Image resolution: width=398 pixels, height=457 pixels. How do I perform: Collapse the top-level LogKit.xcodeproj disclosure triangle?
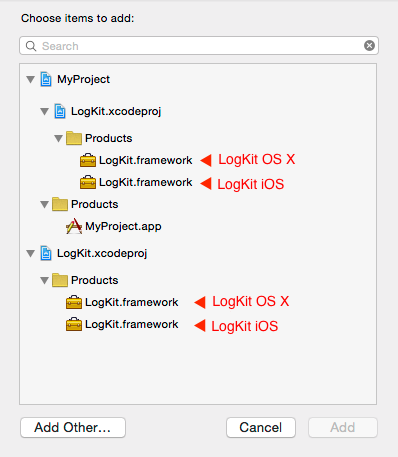coord(31,254)
